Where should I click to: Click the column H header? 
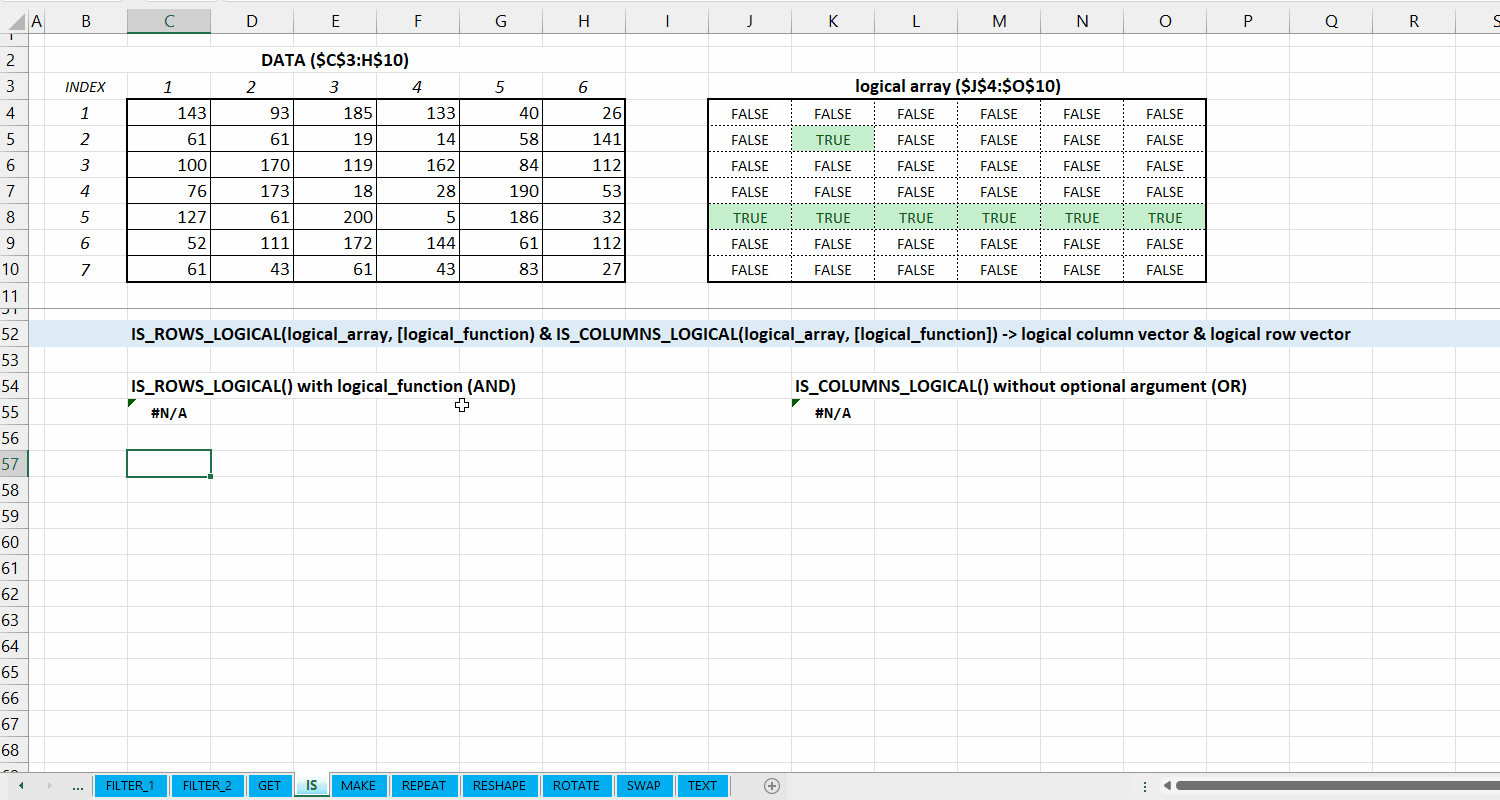pos(584,21)
